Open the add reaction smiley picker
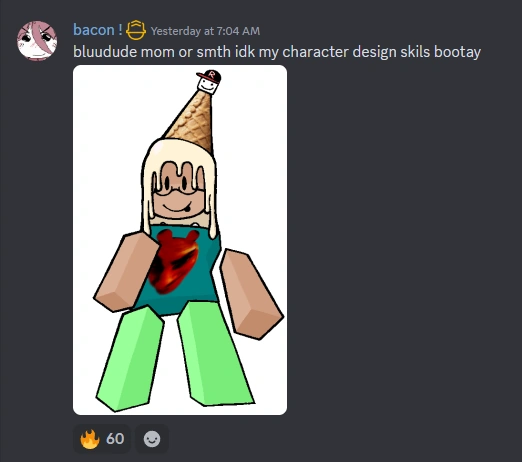 click(x=152, y=439)
